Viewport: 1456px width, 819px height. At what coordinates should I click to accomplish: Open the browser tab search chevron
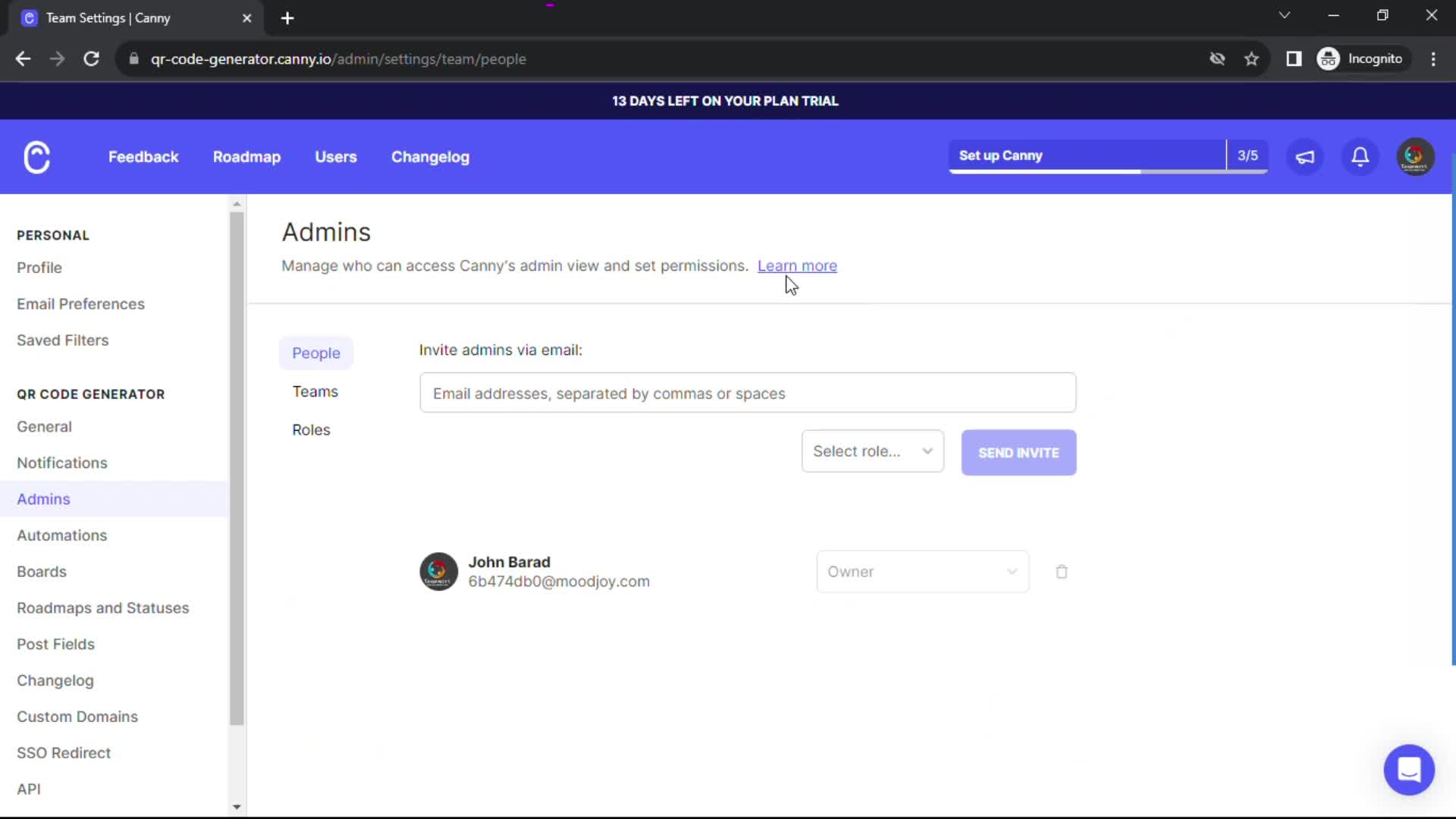point(1285,14)
